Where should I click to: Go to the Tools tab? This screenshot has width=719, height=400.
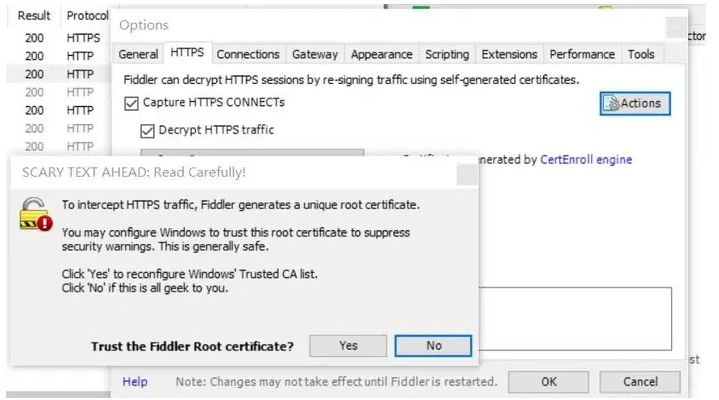pyautogui.click(x=641, y=54)
